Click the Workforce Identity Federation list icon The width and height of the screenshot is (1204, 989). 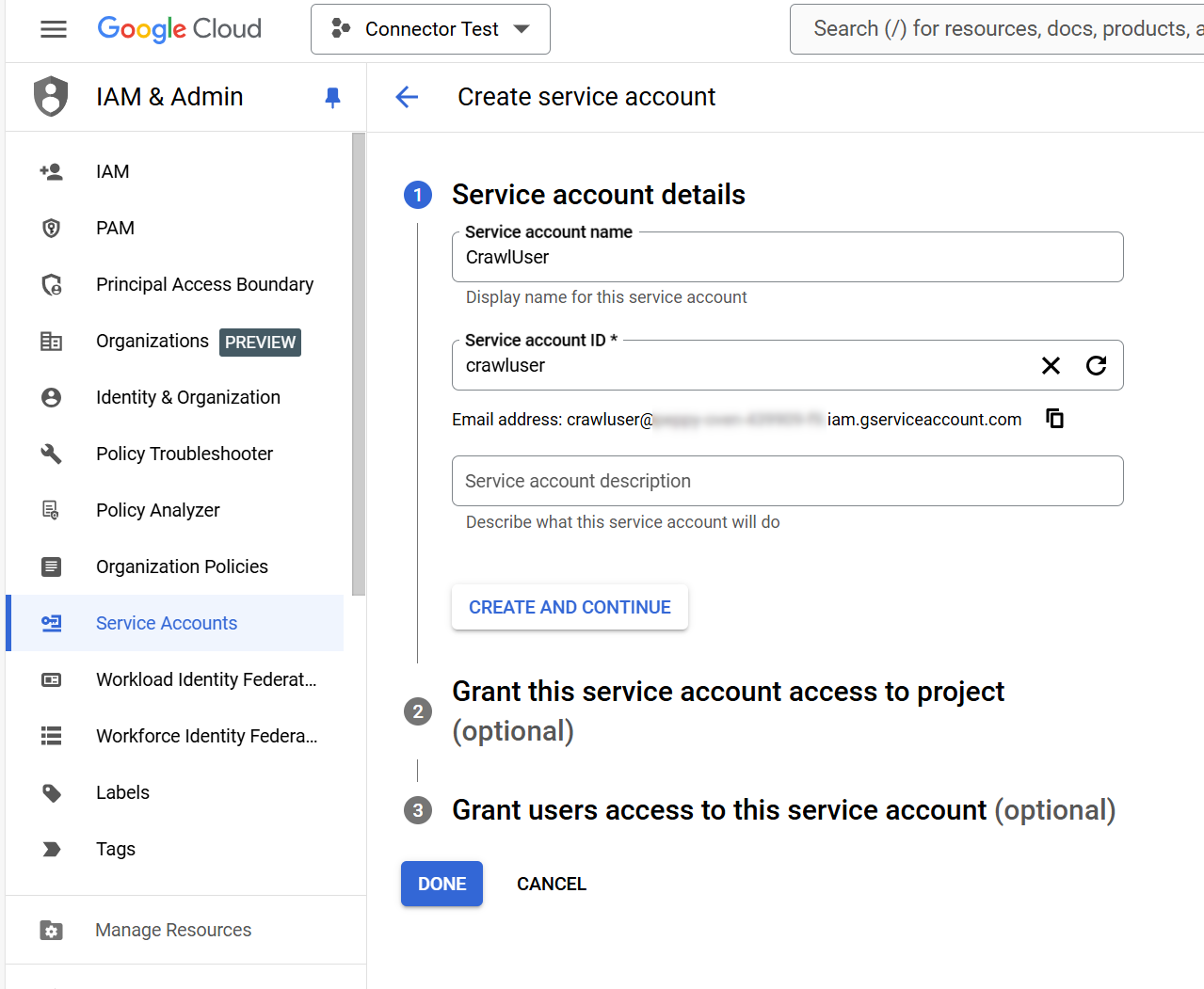(51, 736)
